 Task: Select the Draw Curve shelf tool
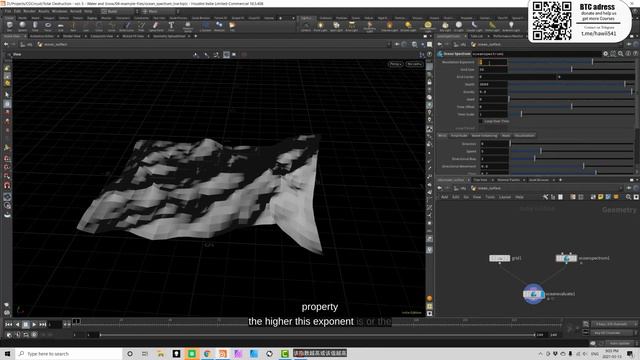click(x=127, y=26)
